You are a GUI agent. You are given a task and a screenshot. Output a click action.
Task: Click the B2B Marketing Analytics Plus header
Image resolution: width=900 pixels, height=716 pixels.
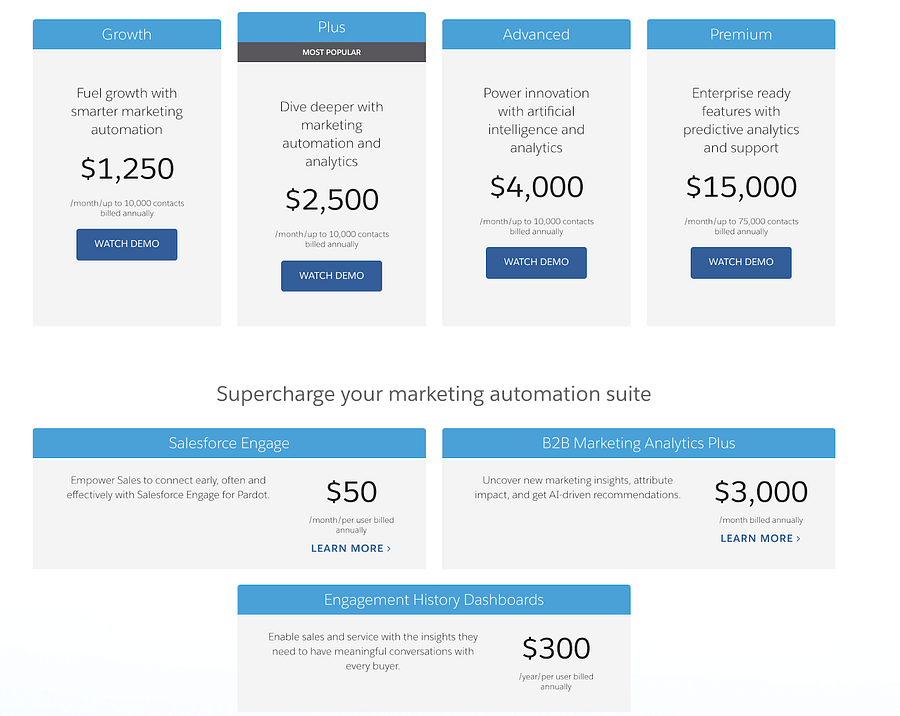tap(638, 443)
